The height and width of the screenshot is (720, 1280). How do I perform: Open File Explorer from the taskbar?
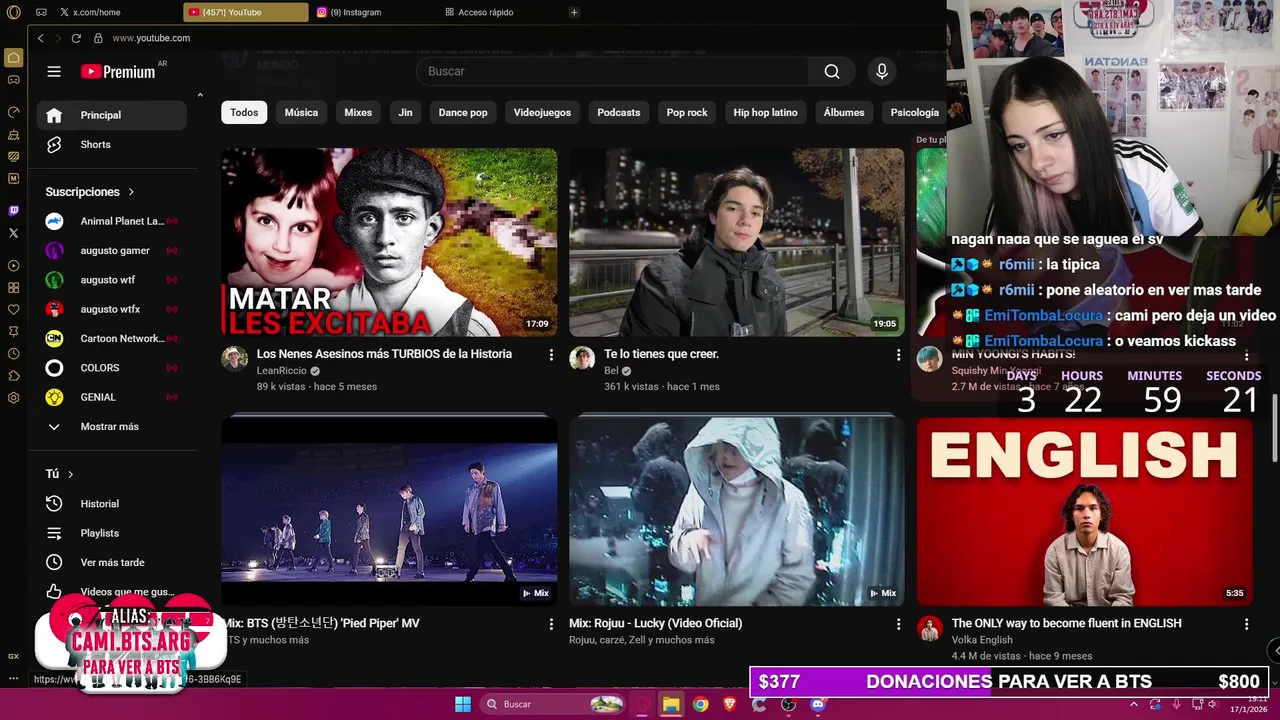point(671,704)
